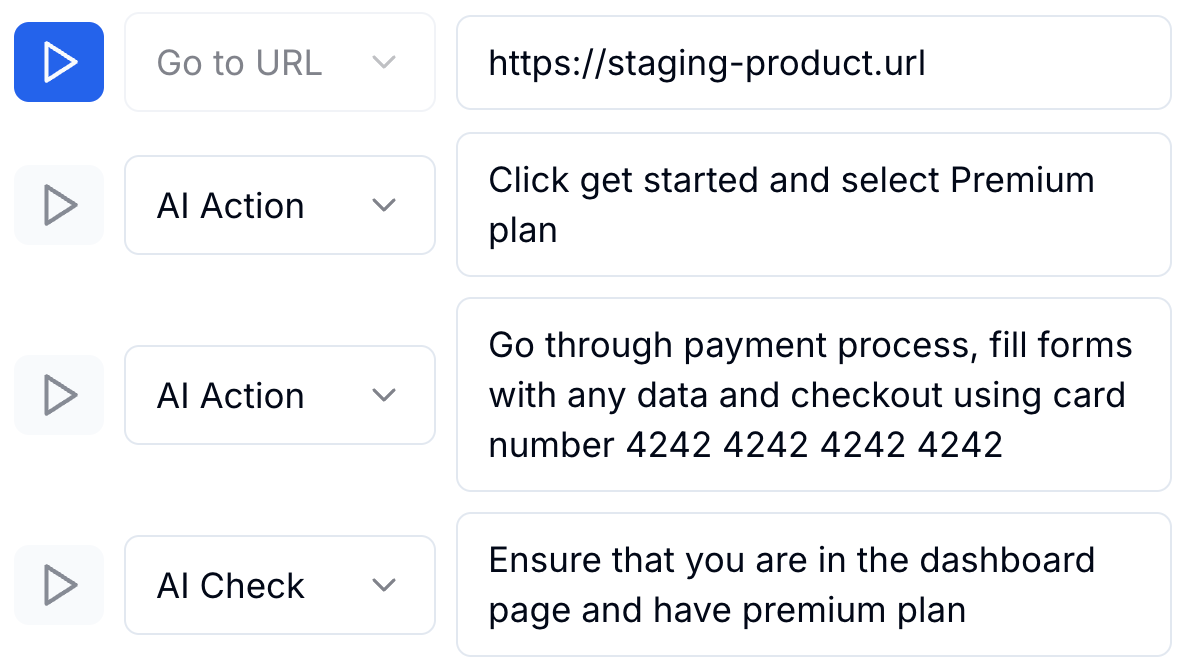Screen dimensions: 1186x670
Task: Click the AI Action label for the Premium plan step
Action: (x=230, y=206)
